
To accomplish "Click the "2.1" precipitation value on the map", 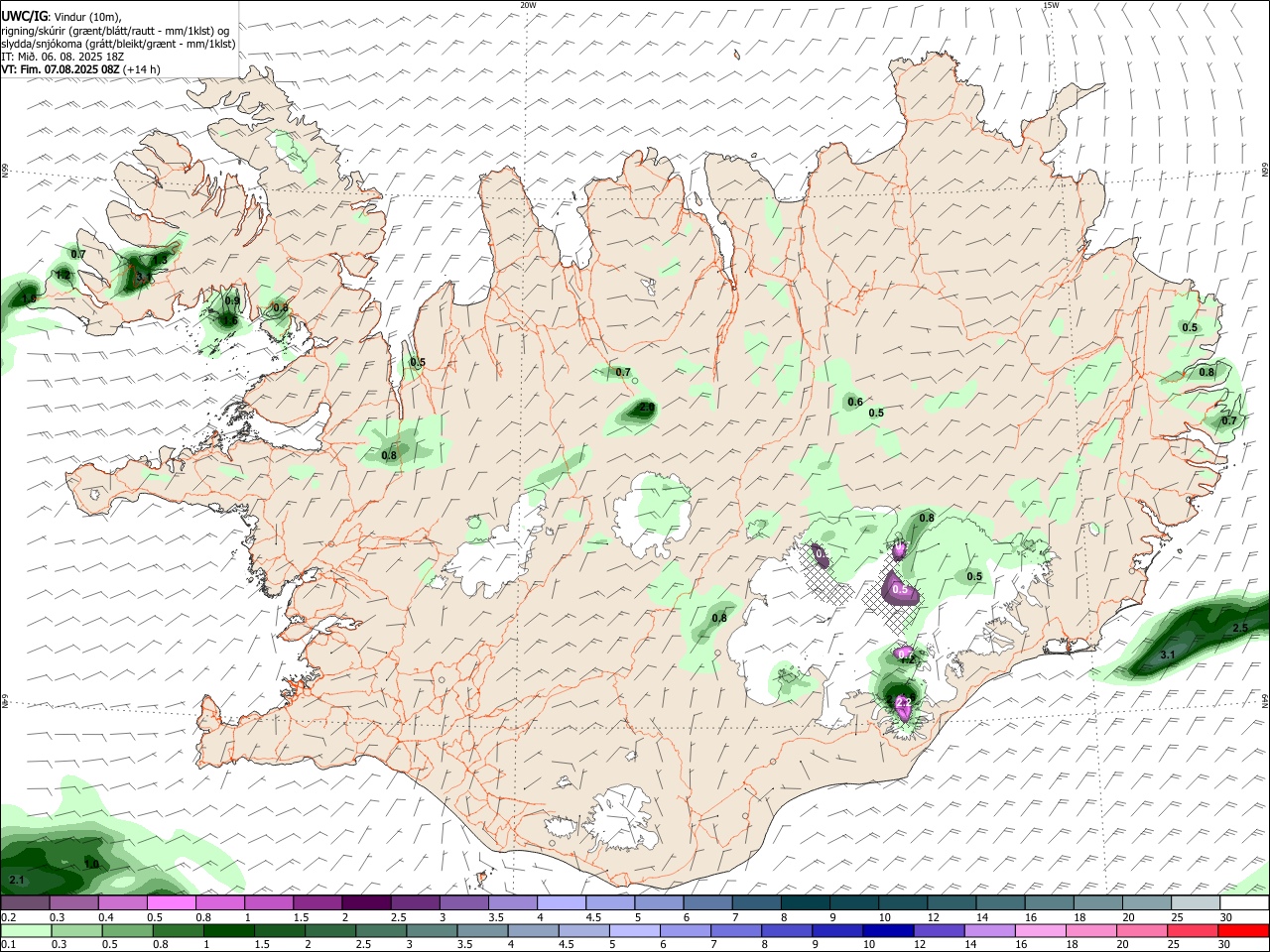I will (x=16, y=881).
